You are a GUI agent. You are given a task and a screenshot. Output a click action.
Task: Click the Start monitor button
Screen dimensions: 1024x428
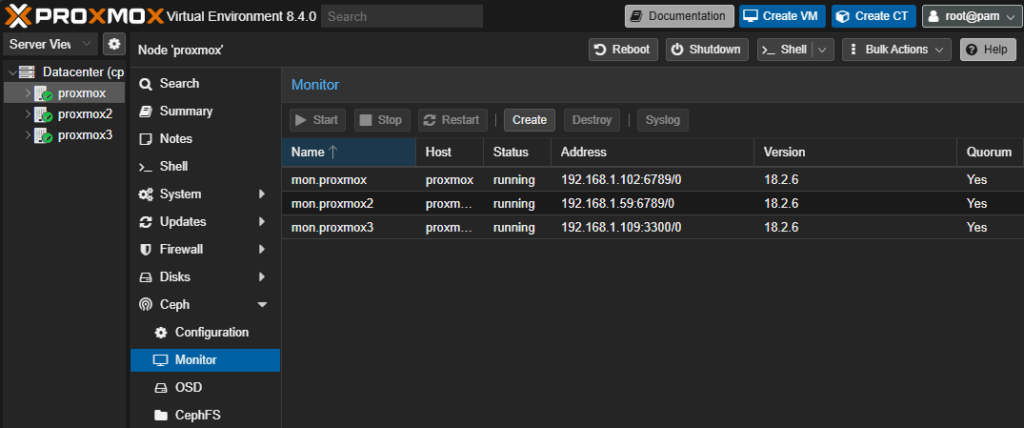coord(317,120)
